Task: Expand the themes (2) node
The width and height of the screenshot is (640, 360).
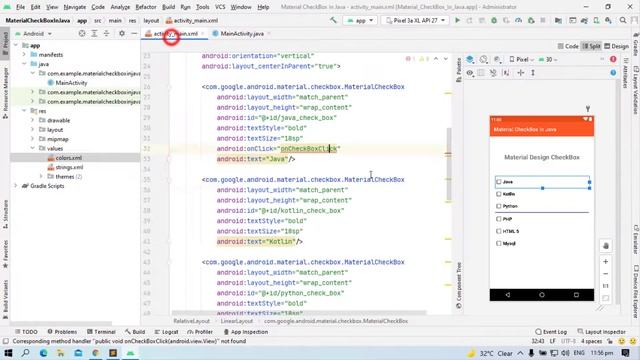Action: coord(41,176)
